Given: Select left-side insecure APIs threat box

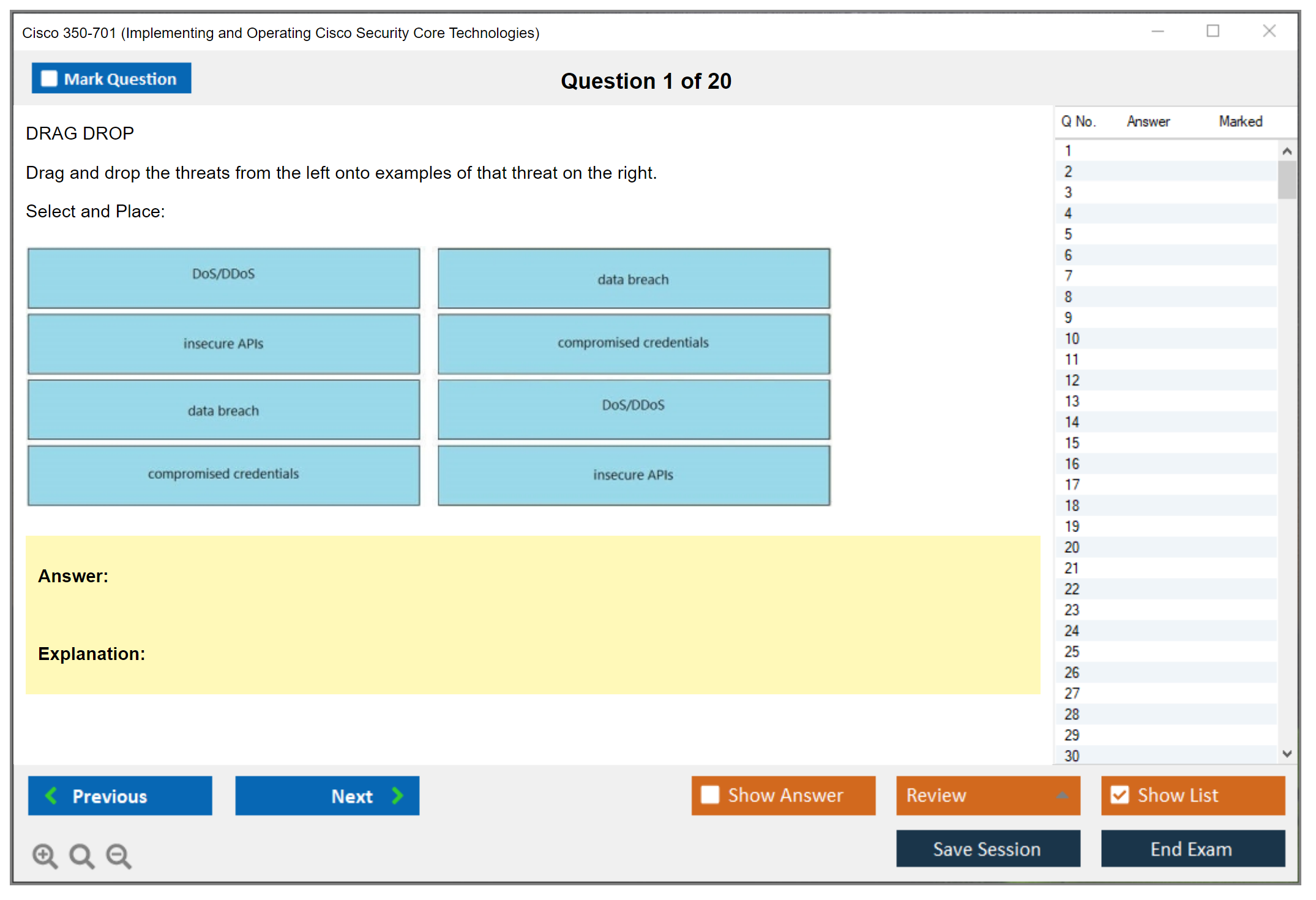Looking at the screenshot, I should point(223,343).
